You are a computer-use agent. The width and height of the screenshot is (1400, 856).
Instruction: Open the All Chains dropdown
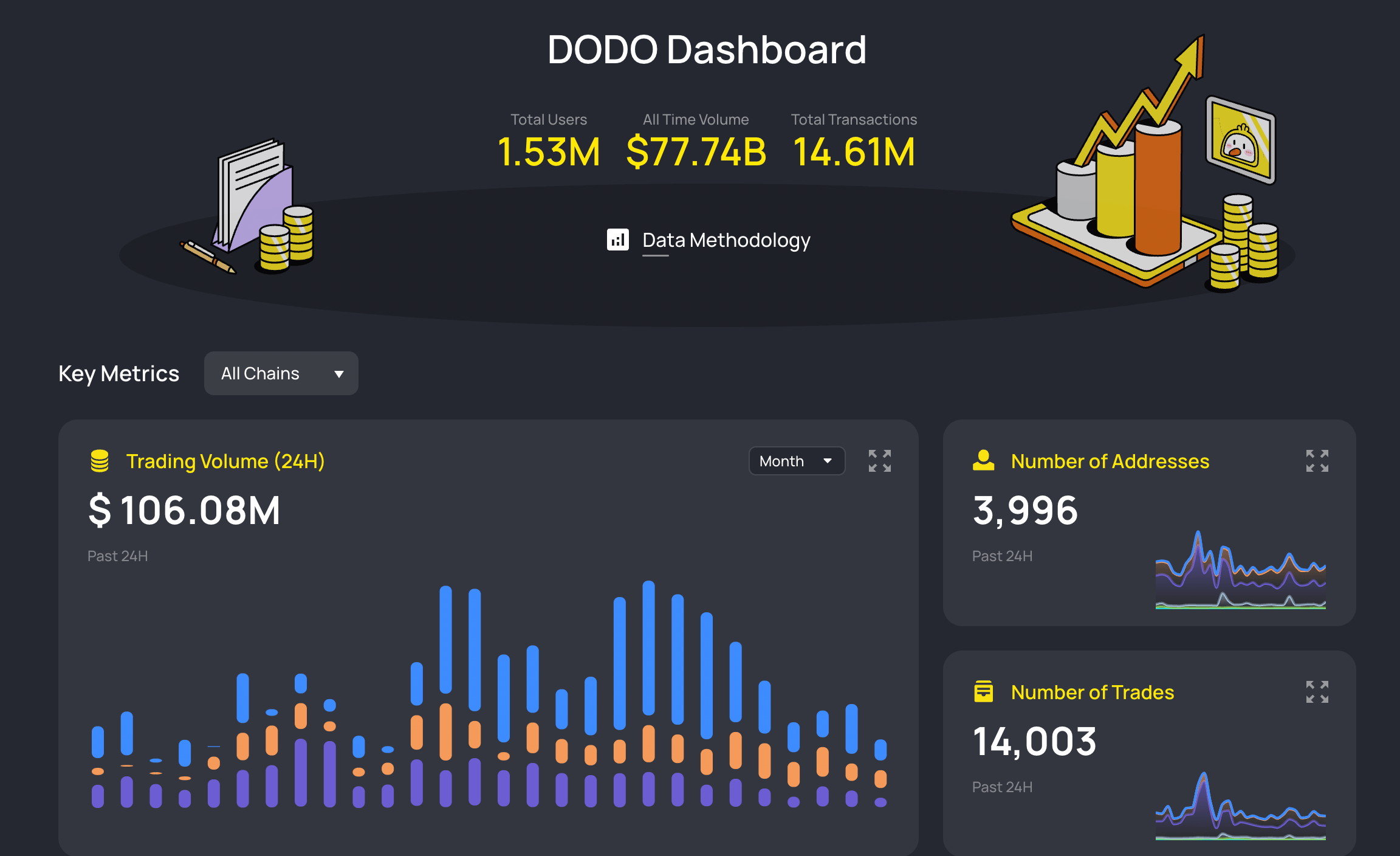tap(281, 373)
